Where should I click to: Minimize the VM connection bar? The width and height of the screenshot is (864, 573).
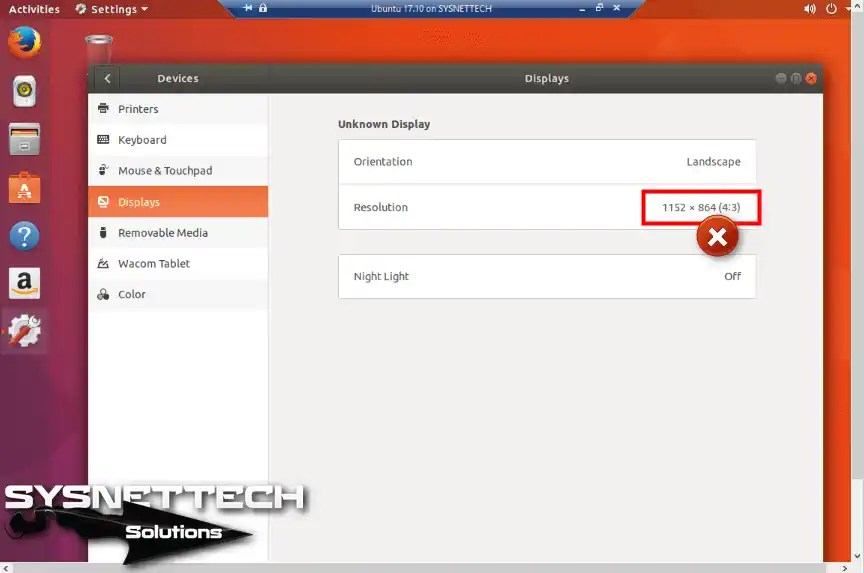click(x=582, y=9)
